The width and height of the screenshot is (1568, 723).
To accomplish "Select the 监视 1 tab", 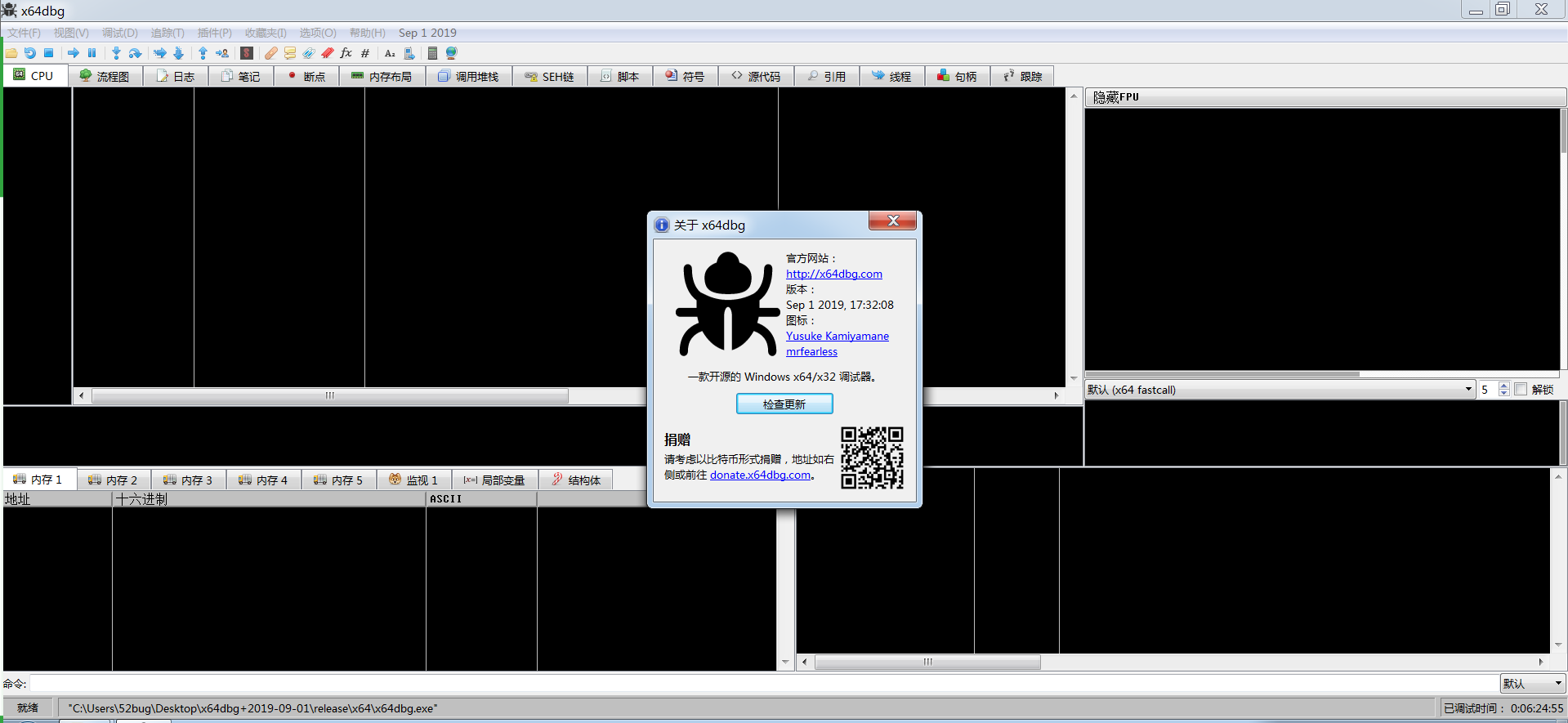I will [x=414, y=480].
